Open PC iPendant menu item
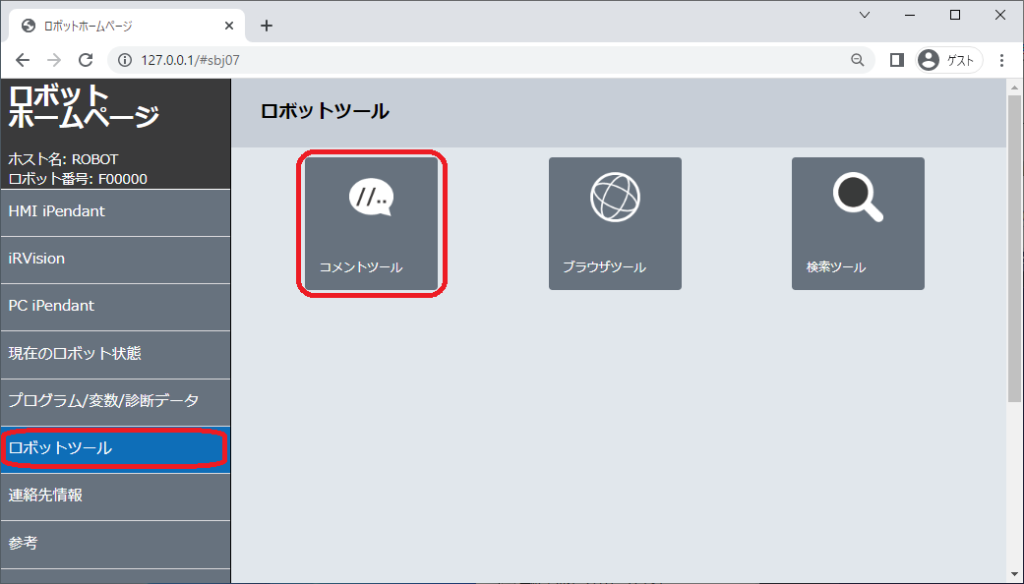 point(115,306)
